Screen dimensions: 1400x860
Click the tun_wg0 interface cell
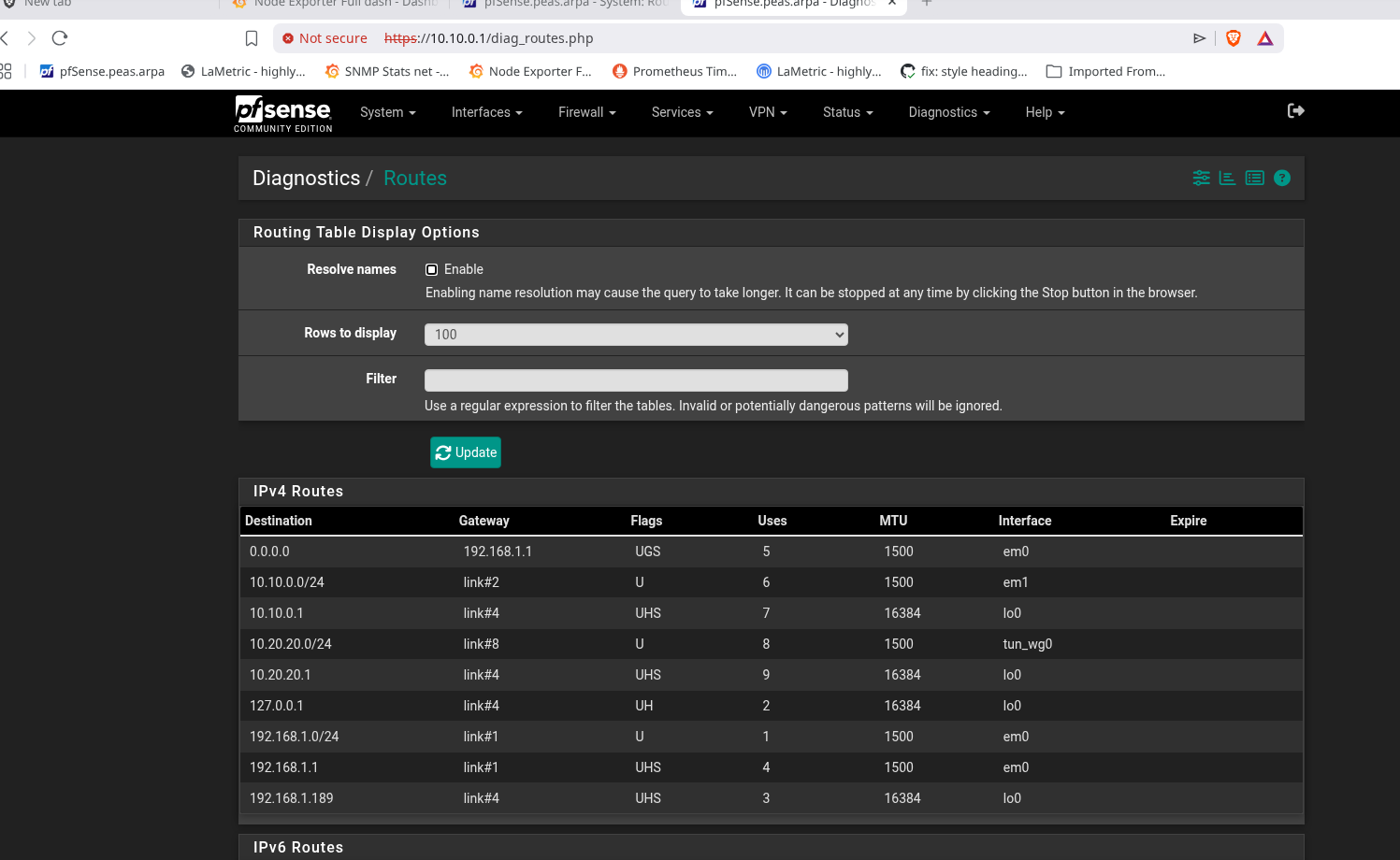1028,644
